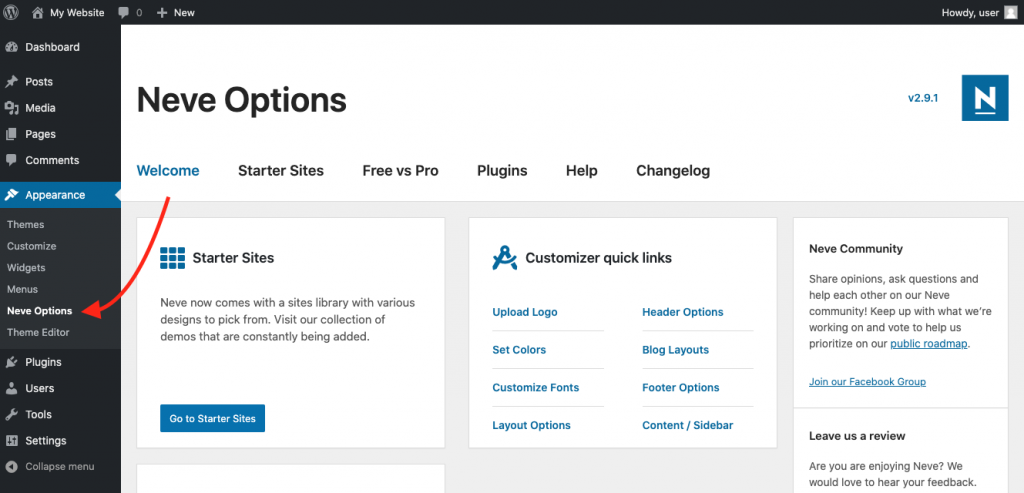Viewport: 1024px width, 493px height.
Task: Click the plus icon next to New
Action: coord(162,12)
